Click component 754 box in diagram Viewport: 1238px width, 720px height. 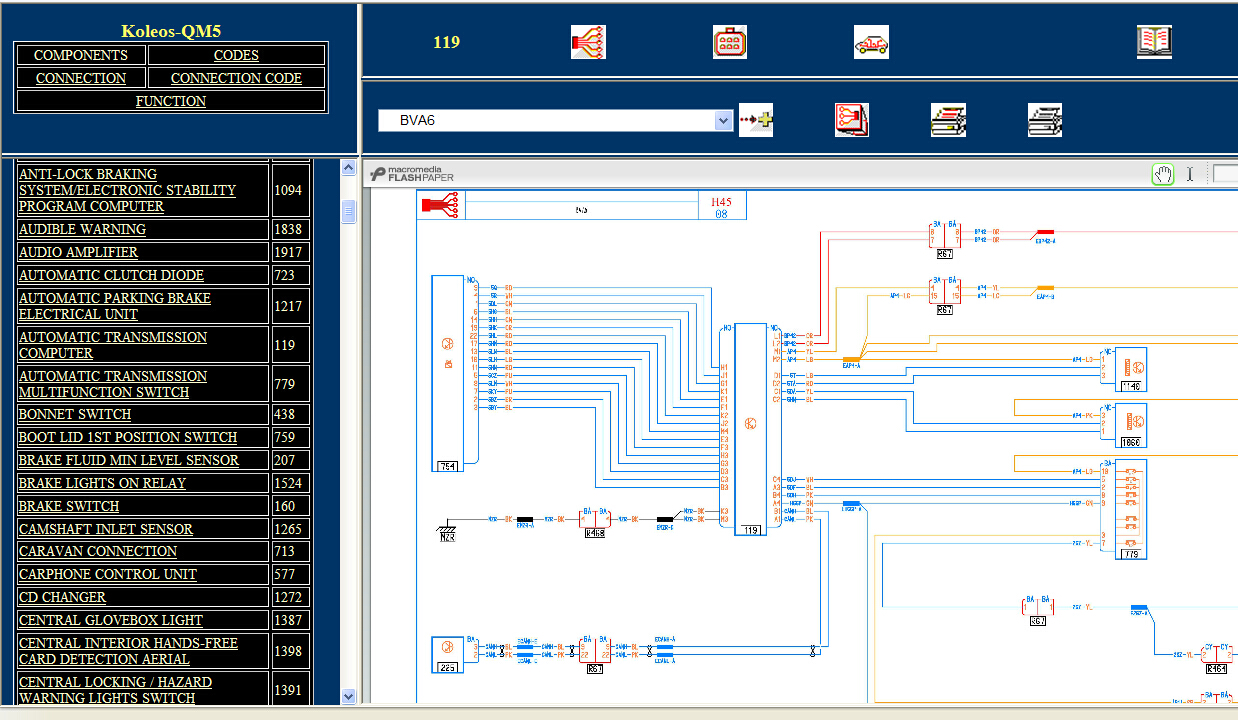point(447,372)
